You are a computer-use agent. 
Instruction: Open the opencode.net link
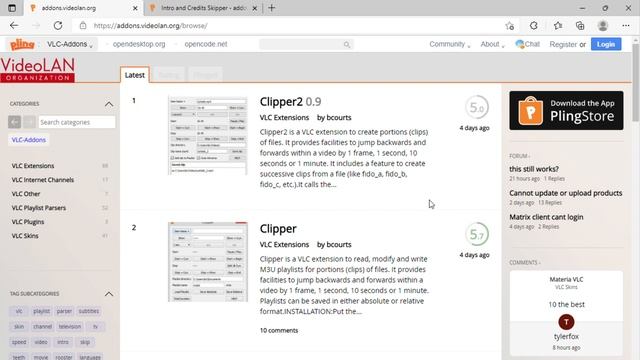click(x=206, y=44)
